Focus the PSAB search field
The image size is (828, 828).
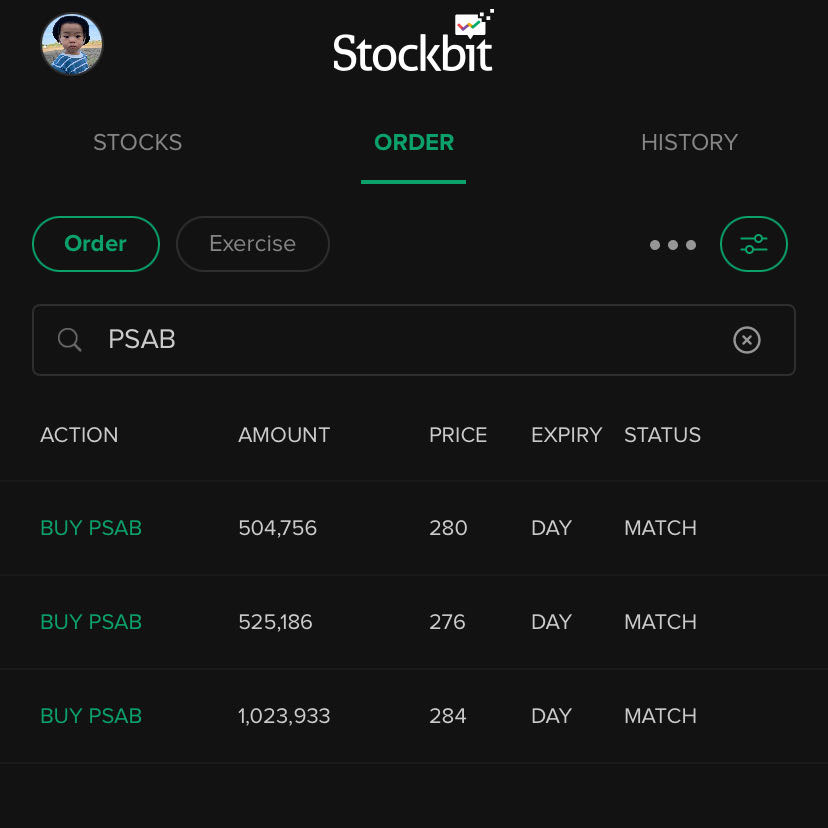[413, 340]
